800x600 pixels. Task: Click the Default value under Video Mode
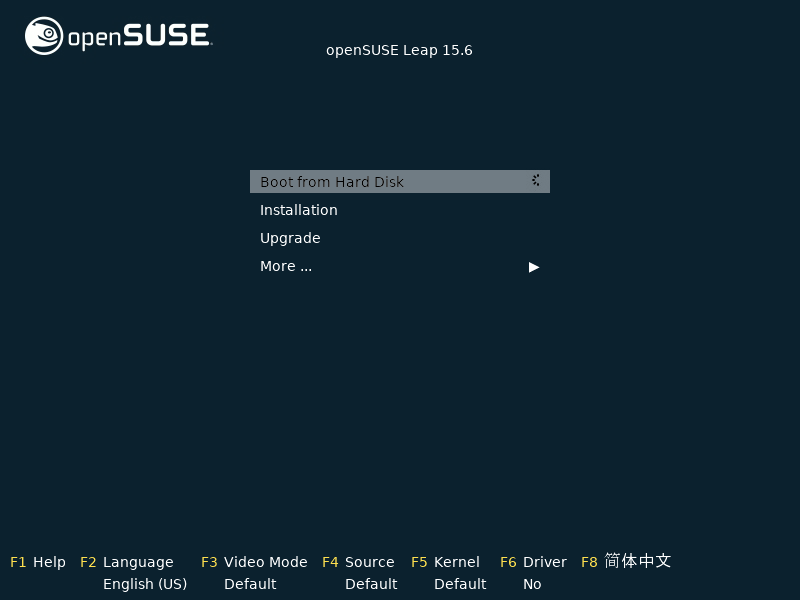(250, 584)
